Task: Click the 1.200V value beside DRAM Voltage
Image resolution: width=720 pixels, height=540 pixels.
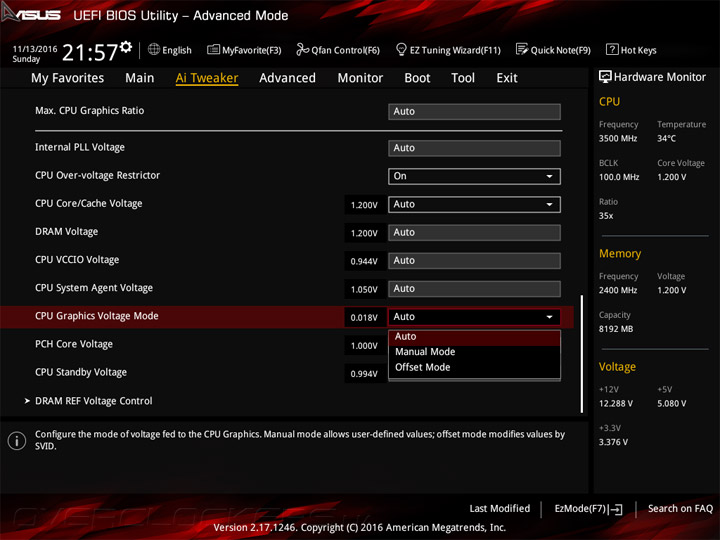Action: coord(364,233)
